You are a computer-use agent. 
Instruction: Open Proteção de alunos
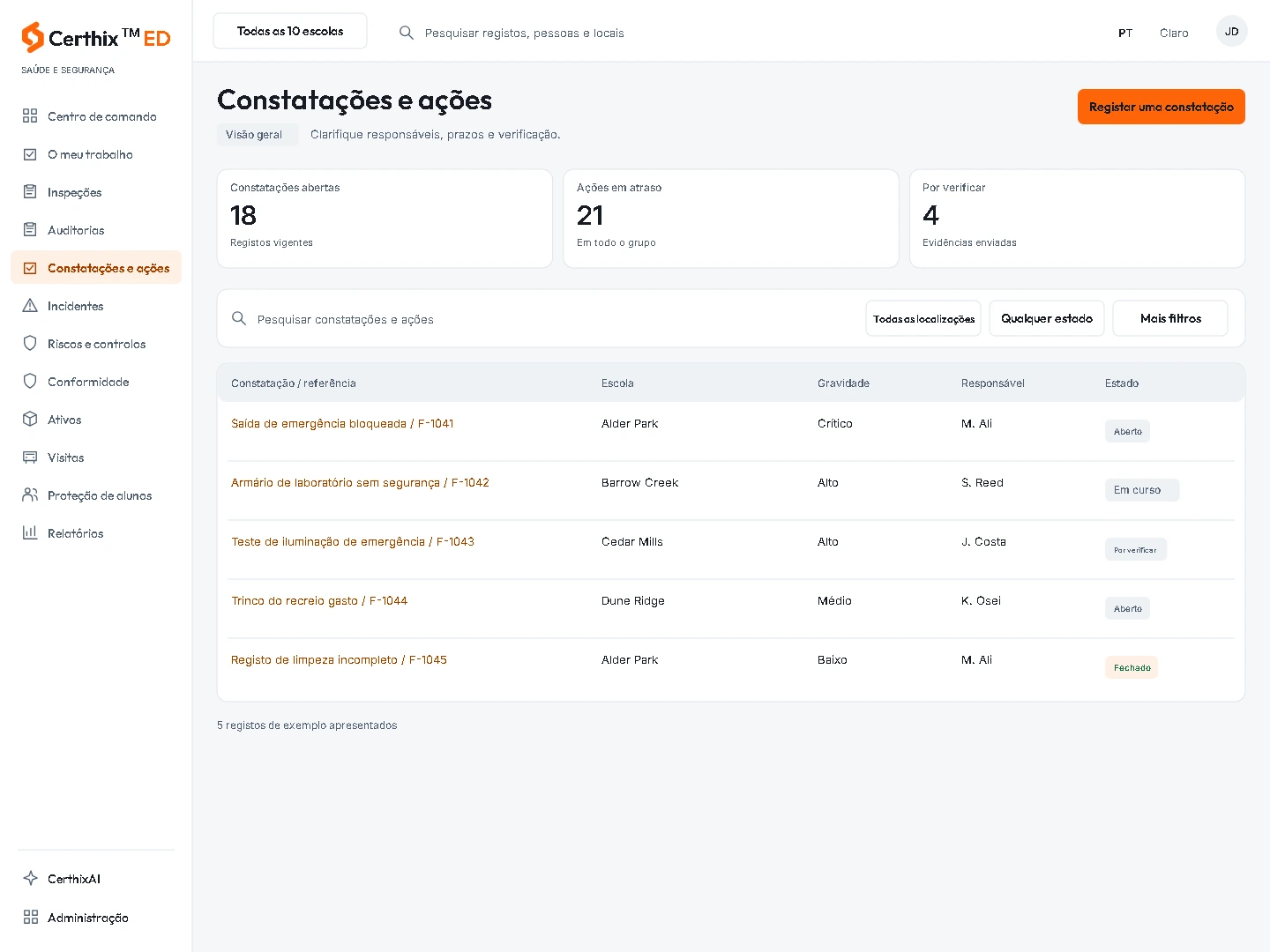96,495
